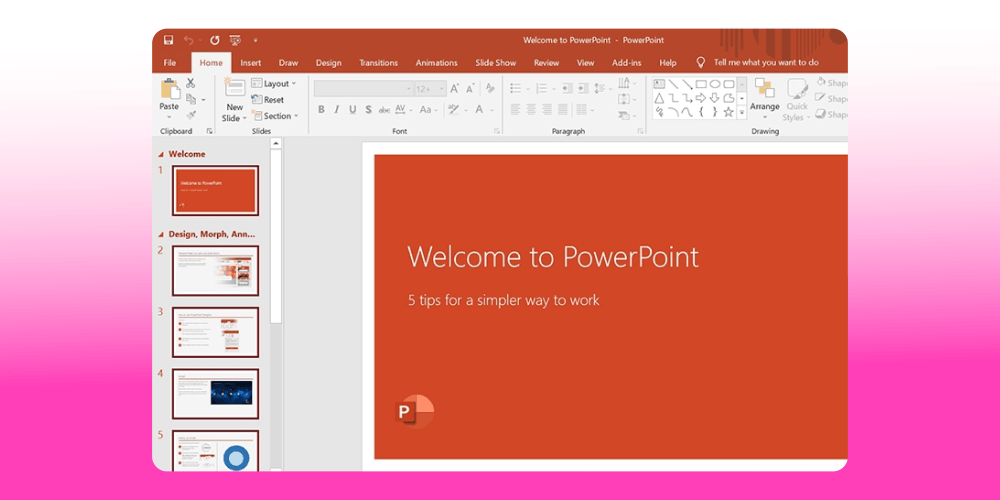Click Decrease Font Size icon
Image resolution: width=1000 pixels, height=500 pixels.
pos(471,89)
